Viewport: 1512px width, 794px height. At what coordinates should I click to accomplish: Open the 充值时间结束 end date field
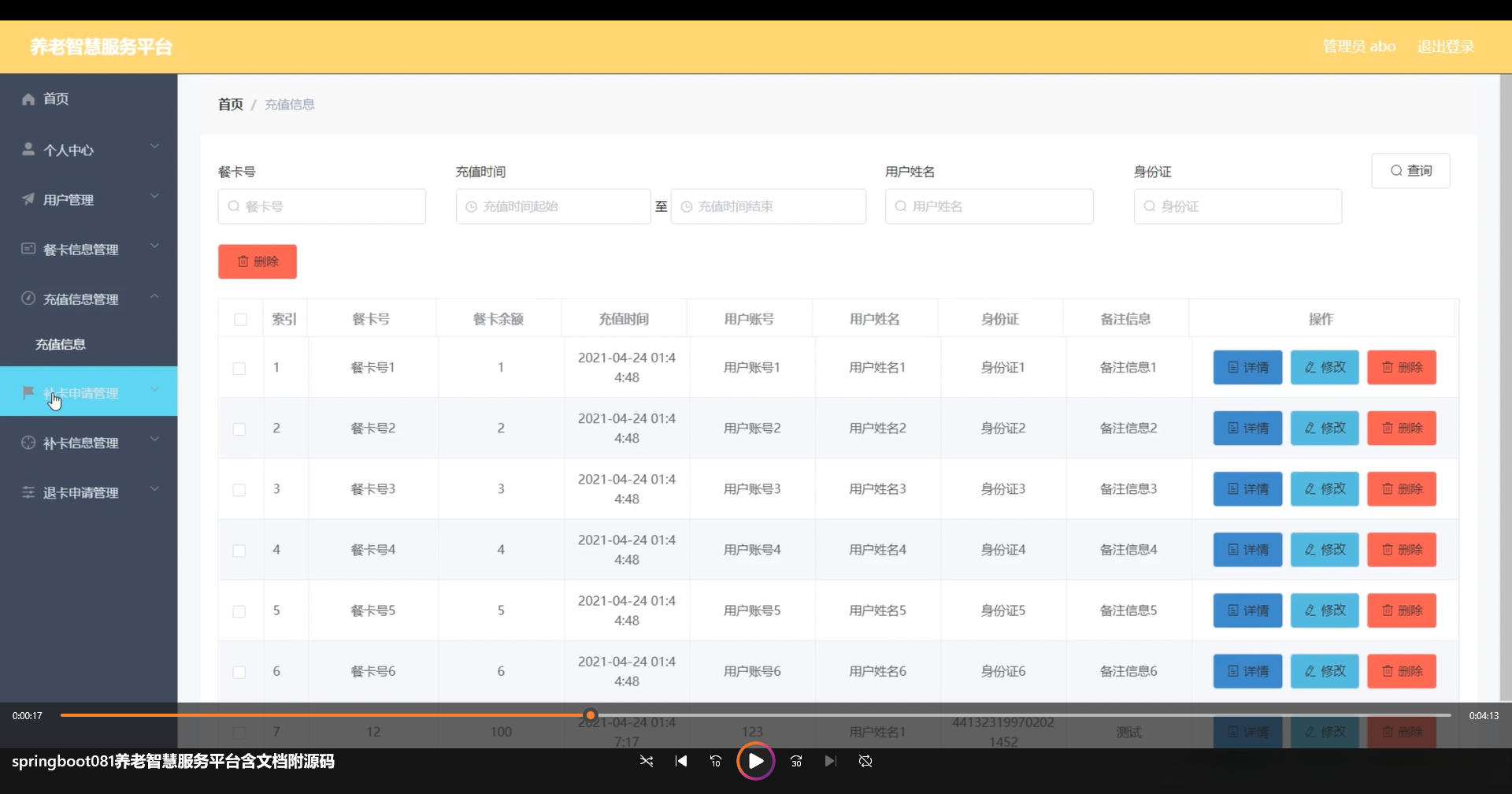[x=769, y=206]
